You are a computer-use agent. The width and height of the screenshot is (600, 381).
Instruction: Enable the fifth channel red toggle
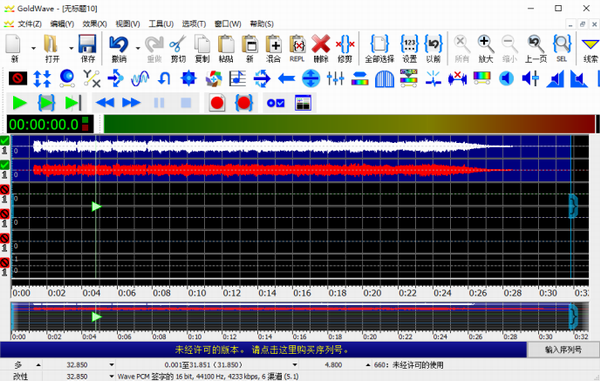[x=5, y=238]
